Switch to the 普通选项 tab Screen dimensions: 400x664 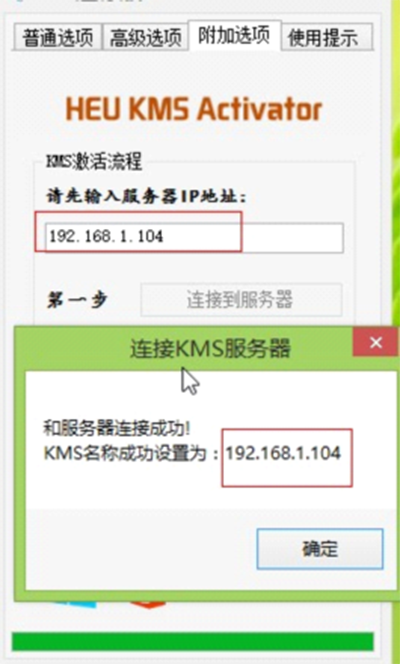coord(58,38)
